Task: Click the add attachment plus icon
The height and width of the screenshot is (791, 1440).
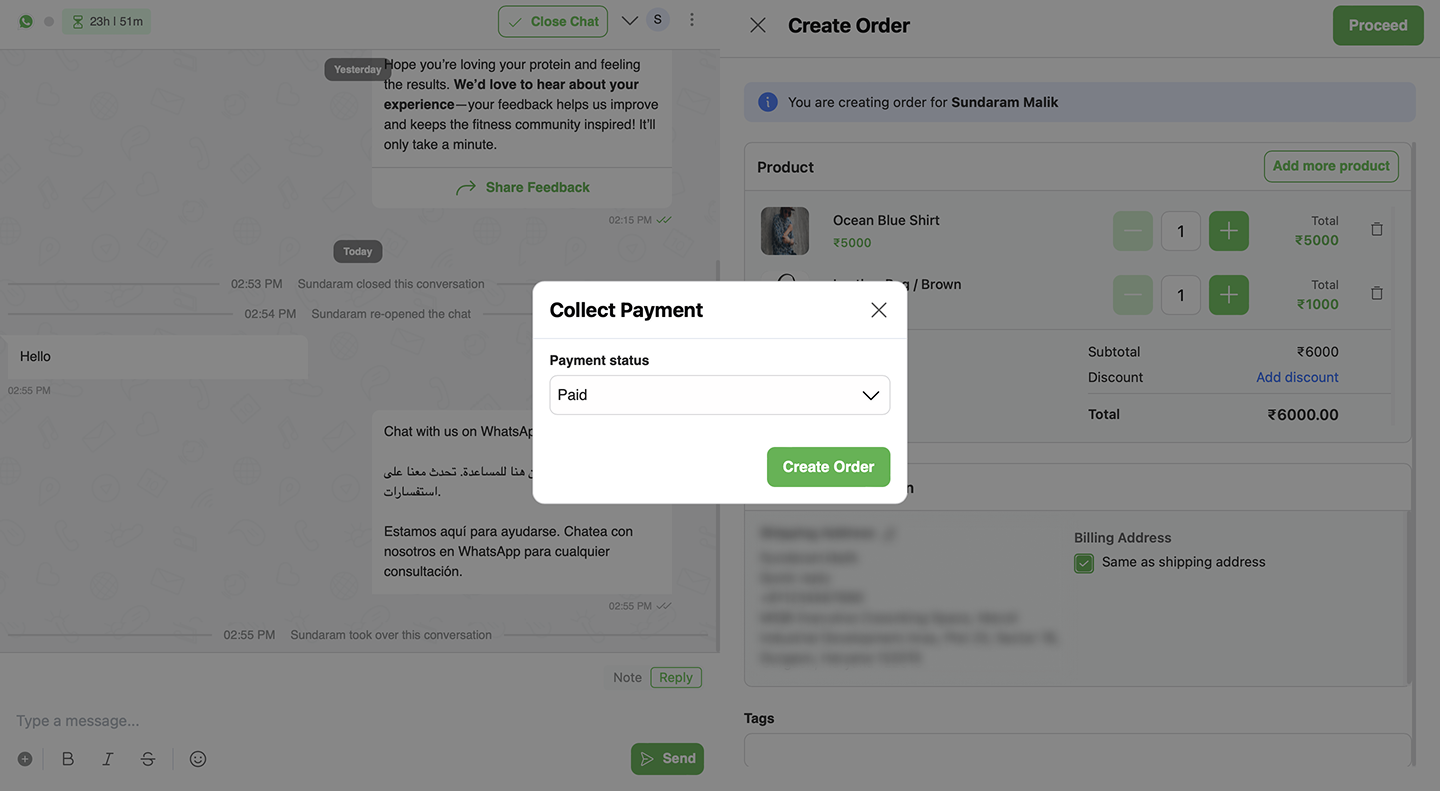Action: 25,759
